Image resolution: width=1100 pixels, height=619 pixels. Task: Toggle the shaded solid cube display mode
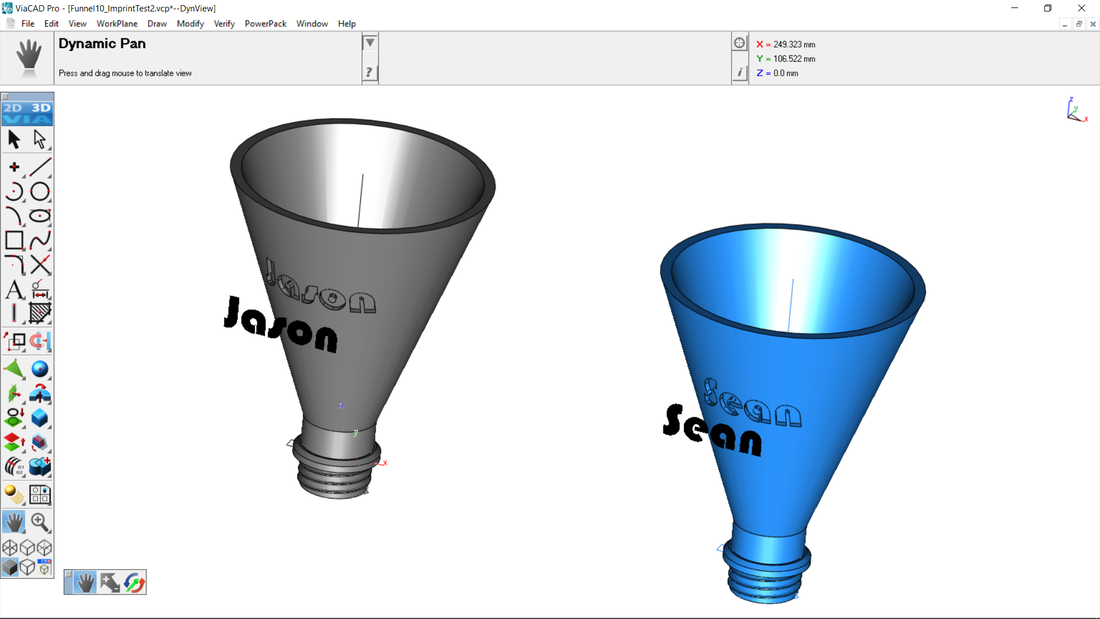point(11,567)
